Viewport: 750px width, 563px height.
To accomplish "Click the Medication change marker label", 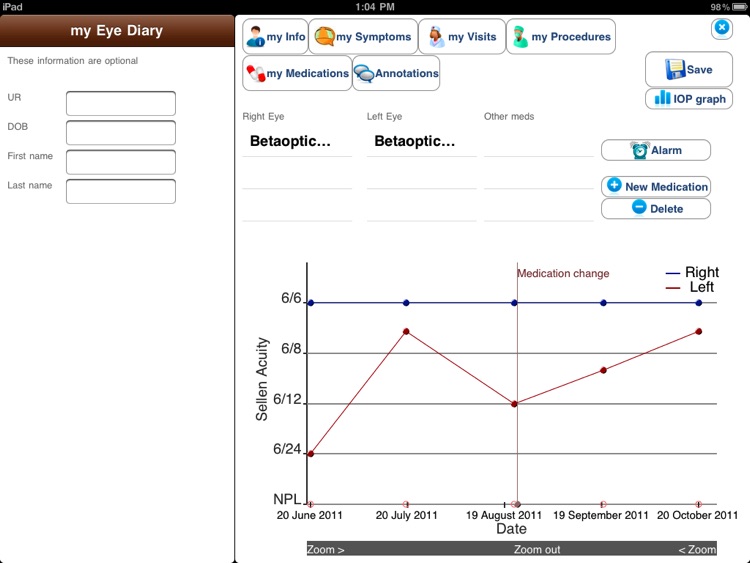I will coord(563,273).
